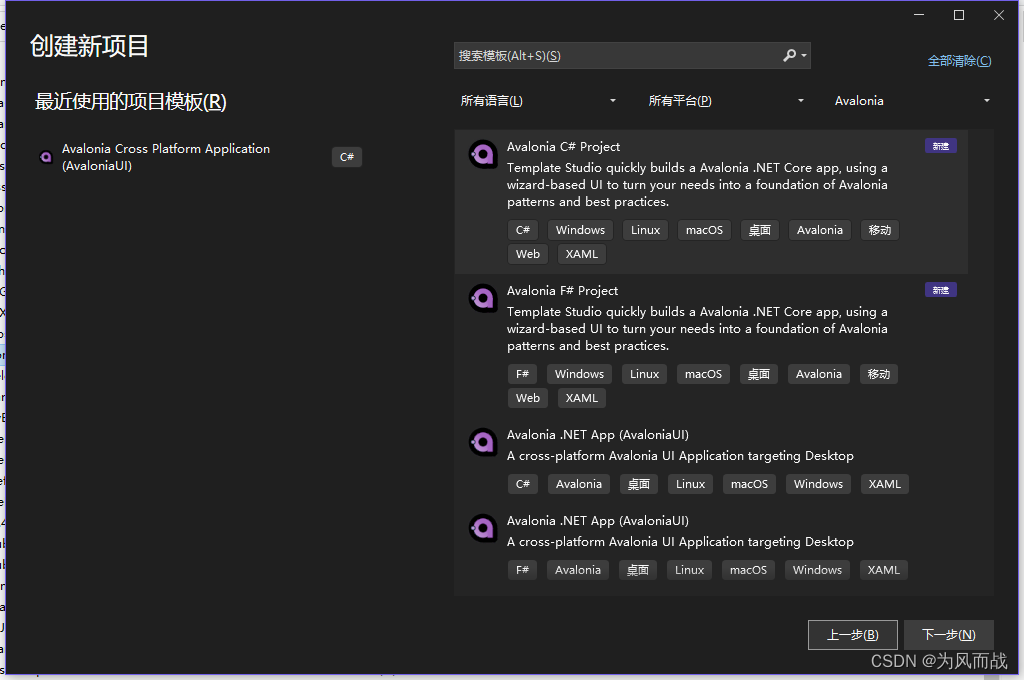Click the macOS tag under Avalonia F# Project
This screenshot has width=1024, height=680.
pos(702,373)
